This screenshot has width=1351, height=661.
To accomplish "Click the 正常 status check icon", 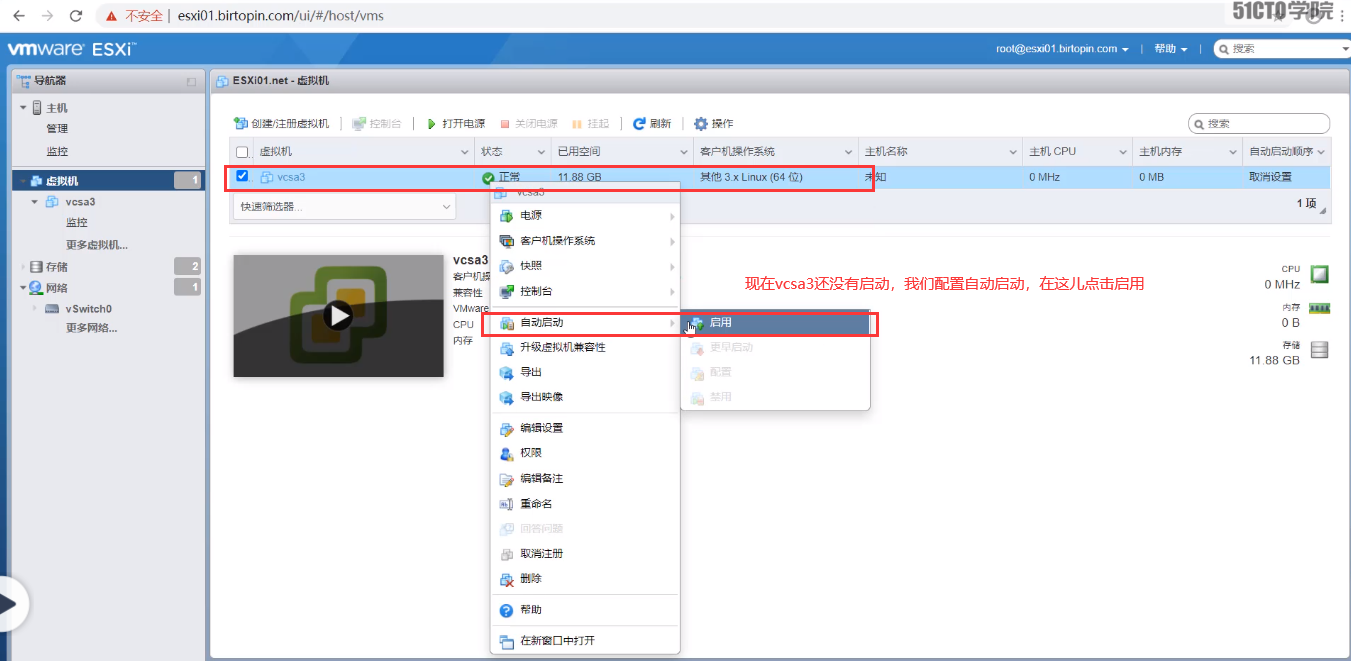I will pos(488,178).
